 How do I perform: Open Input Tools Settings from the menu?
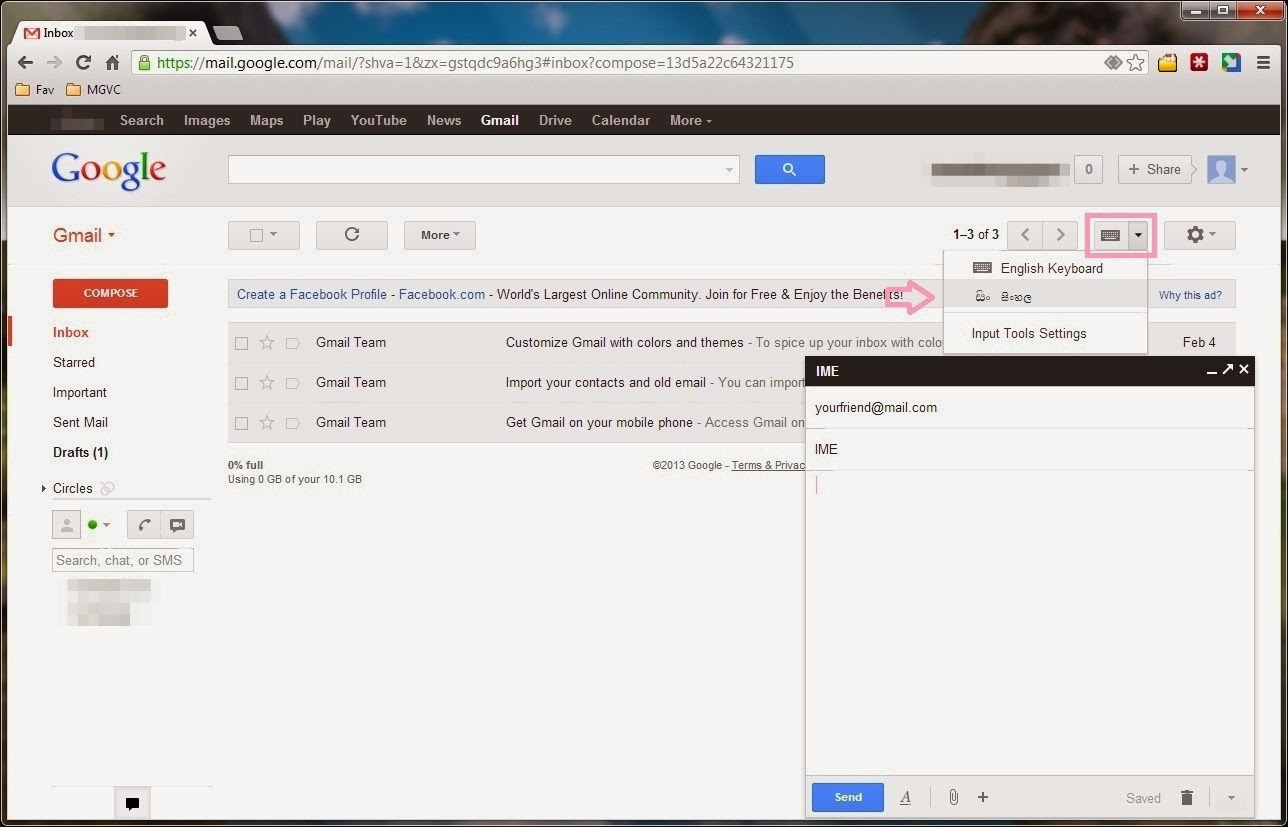tap(1029, 333)
